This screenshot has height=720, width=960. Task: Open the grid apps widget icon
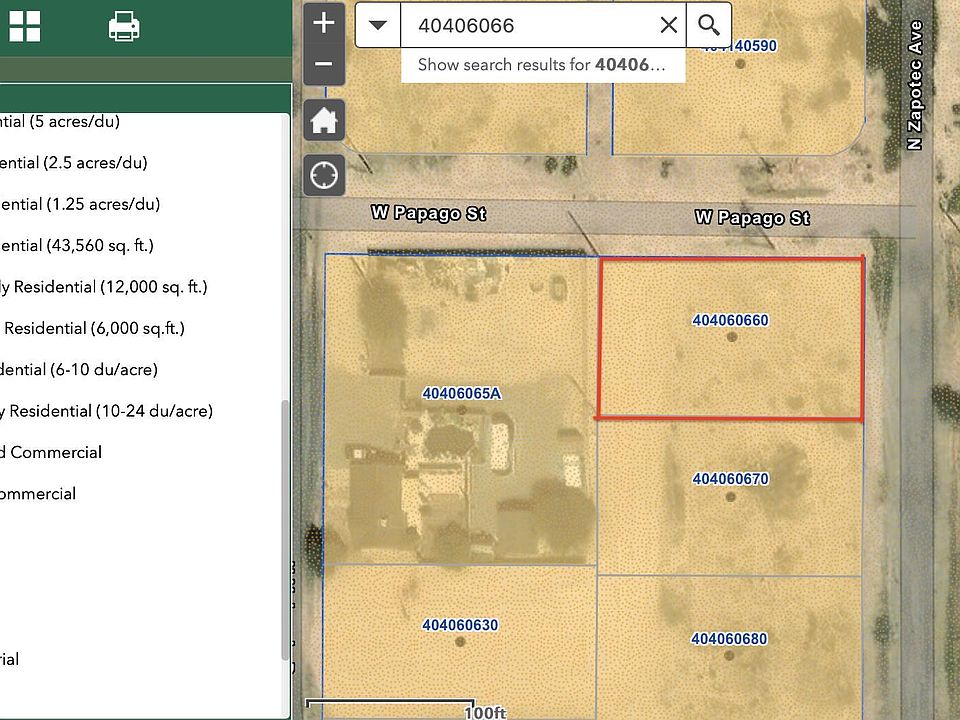[24, 26]
